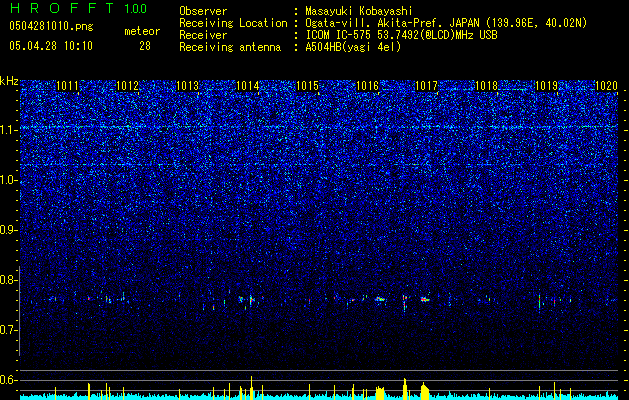
Task: Click the 'meteor' count label
Action: point(142,31)
